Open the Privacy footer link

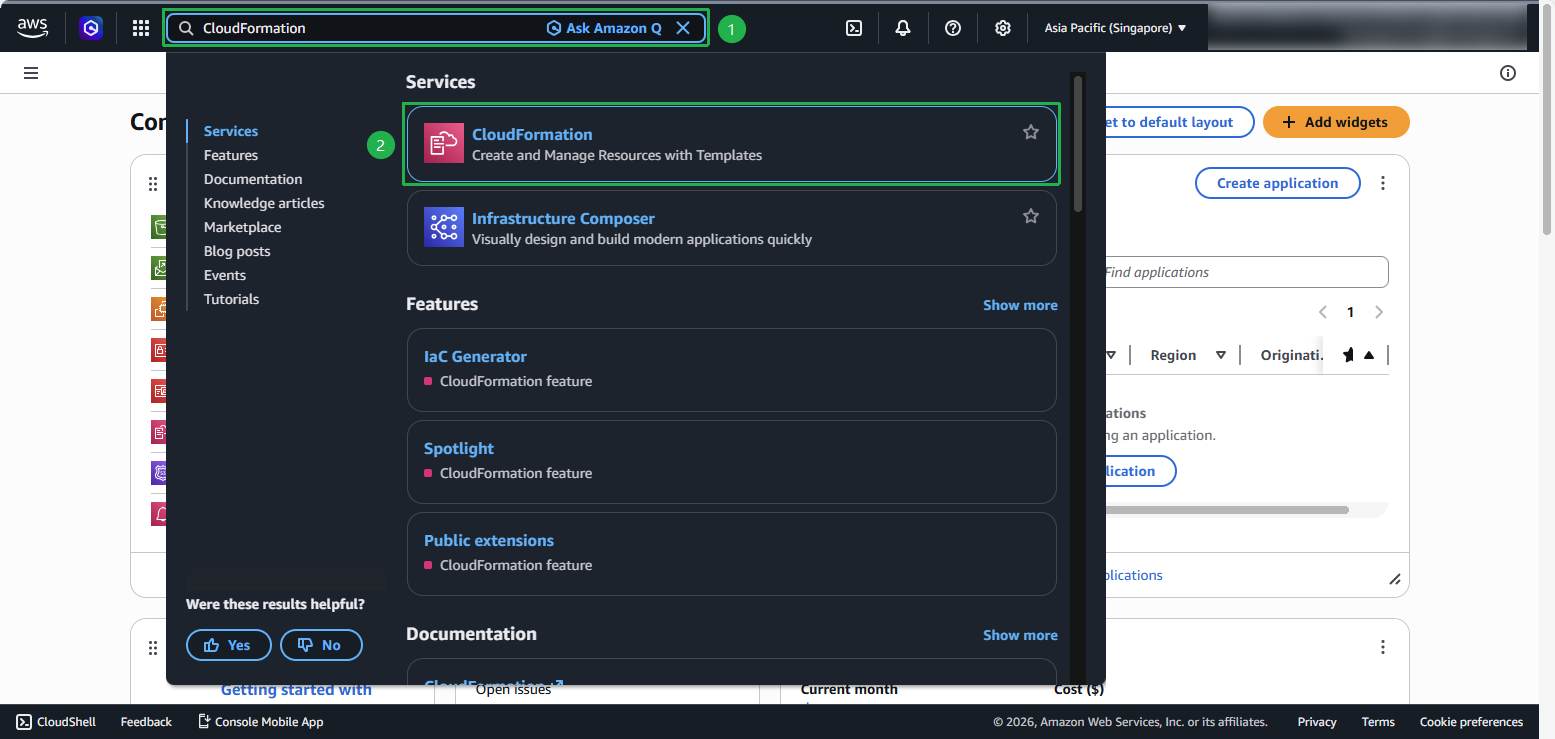tap(1317, 722)
